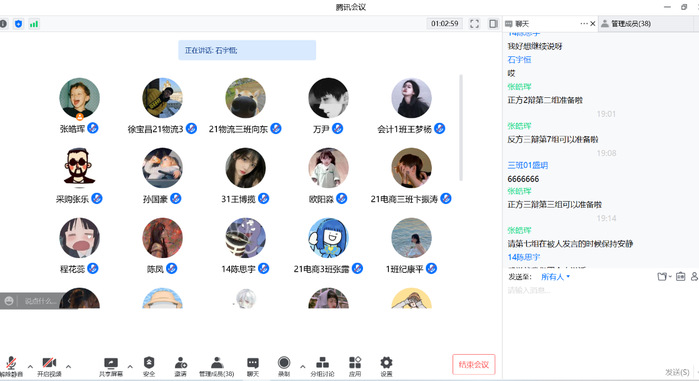Screen dimensions: 699x381
Task: Start recording with the 录制 icon
Action: [284, 367]
